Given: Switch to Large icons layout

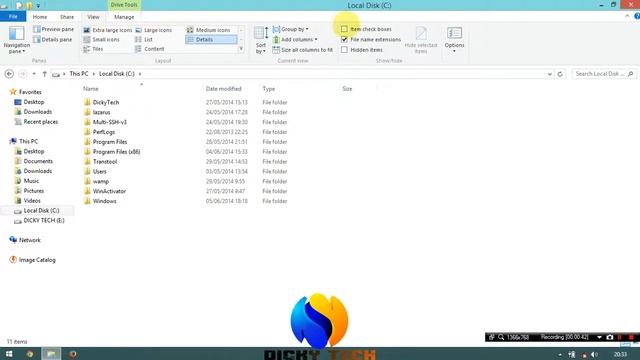Looking at the screenshot, I should (x=153, y=30).
